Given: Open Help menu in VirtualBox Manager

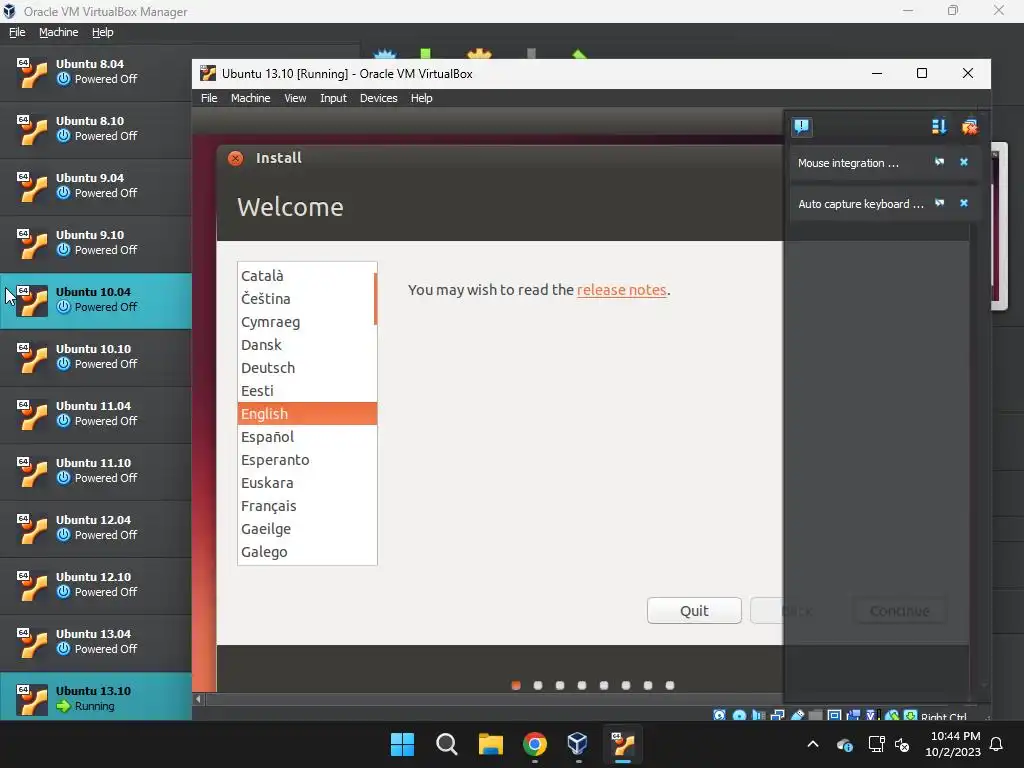Looking at the screenshot, I should pyautogui.click(x=103, y=32).
